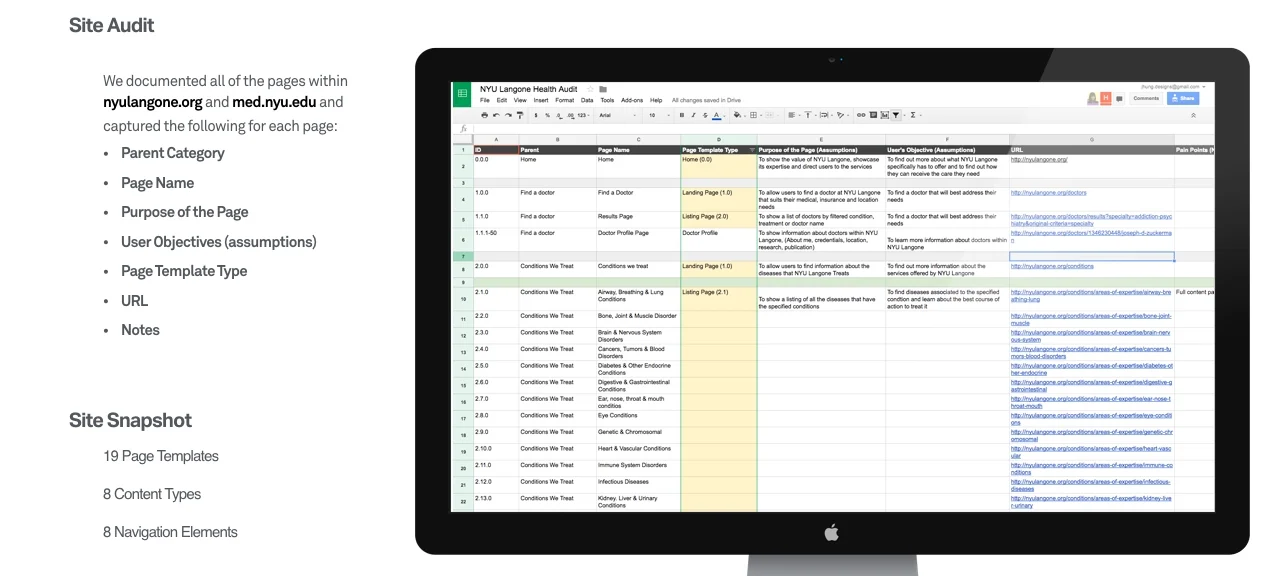Click the Insert chart icon

click(884, 115)
